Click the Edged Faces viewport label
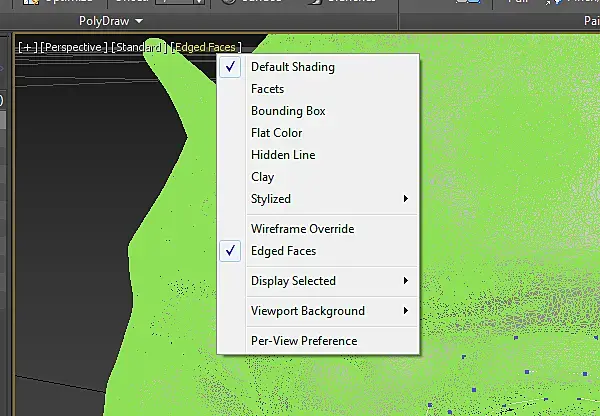Screen dimensions: 600x416 (206, 47)
